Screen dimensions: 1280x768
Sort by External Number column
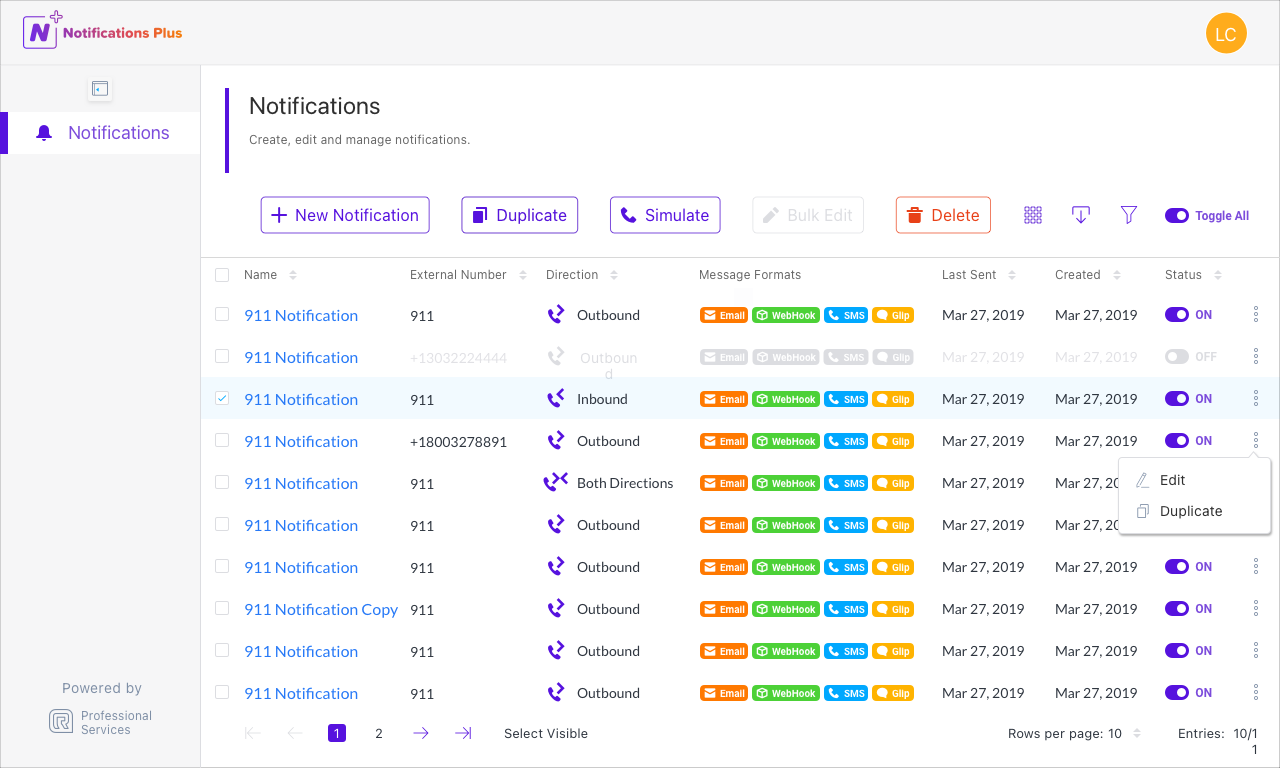523,275
